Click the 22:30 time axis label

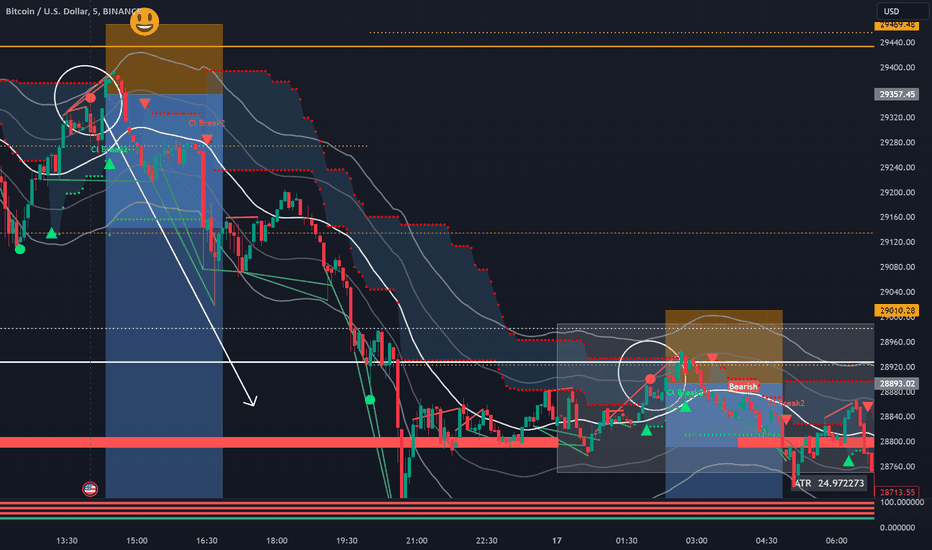486,540
